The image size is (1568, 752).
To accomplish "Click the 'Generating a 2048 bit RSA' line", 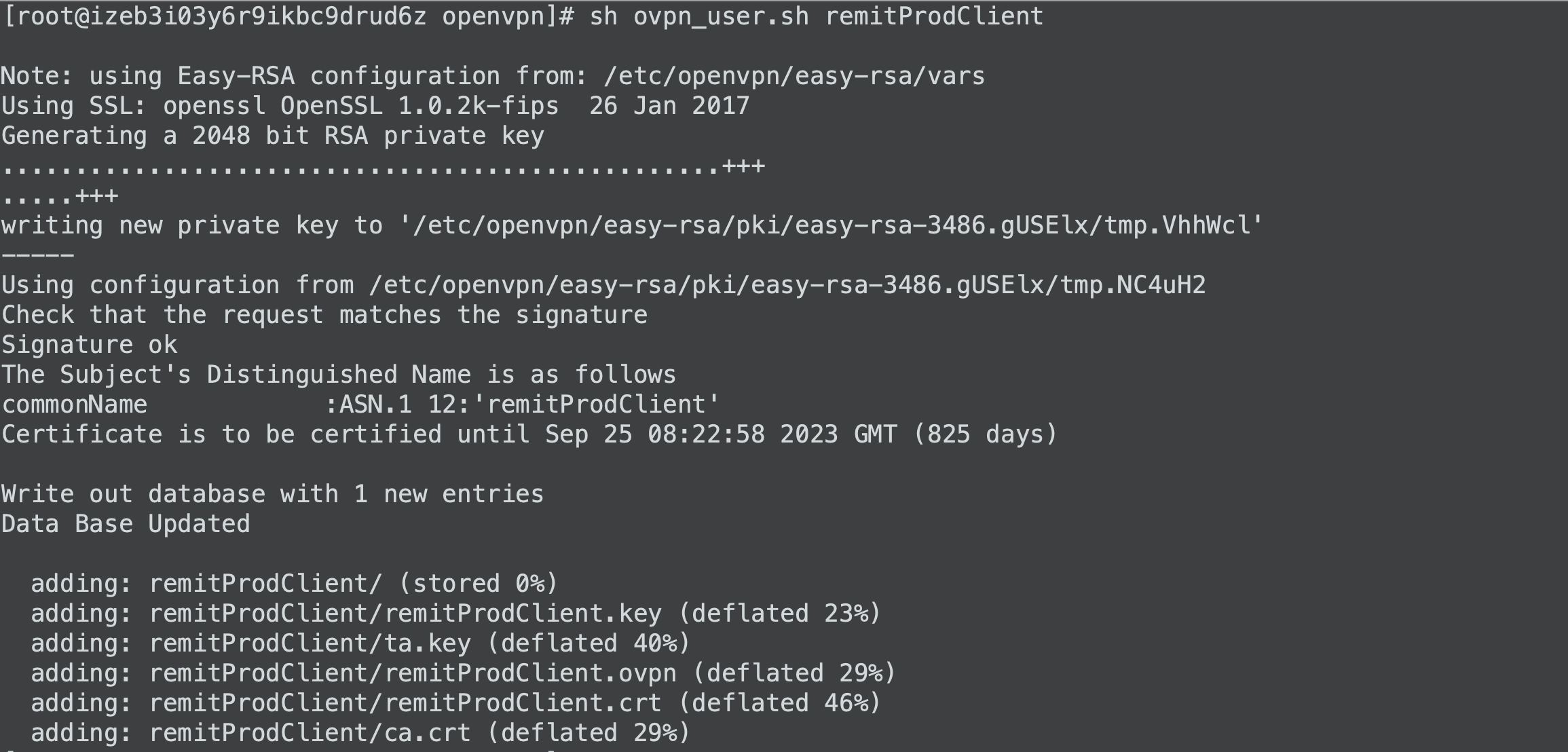I will (x=273, y=136).
